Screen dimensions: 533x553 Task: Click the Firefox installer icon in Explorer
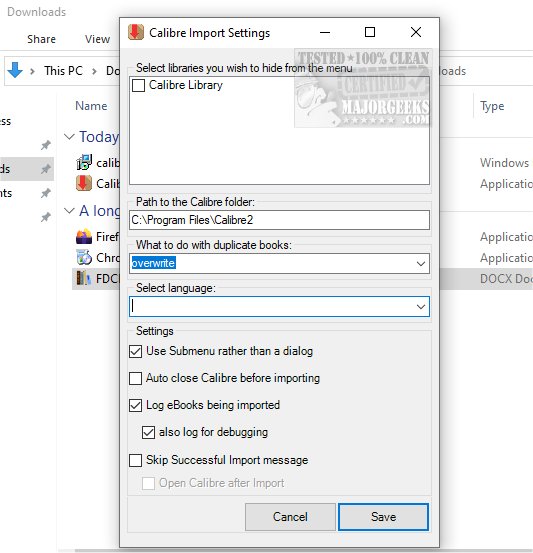pos(84,236)
